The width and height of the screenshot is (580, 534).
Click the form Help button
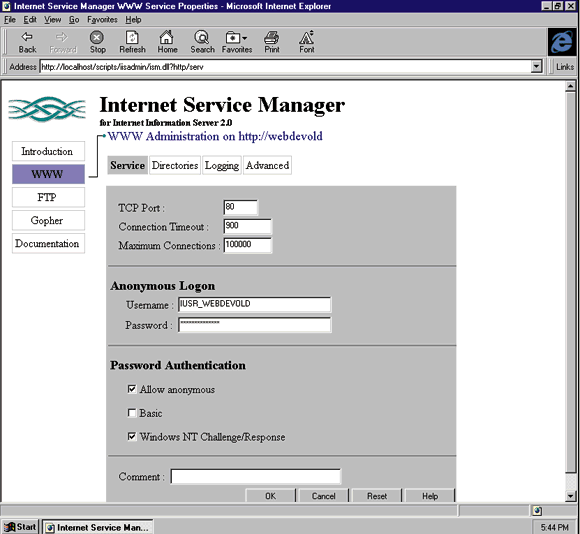[x=430, y=496]
